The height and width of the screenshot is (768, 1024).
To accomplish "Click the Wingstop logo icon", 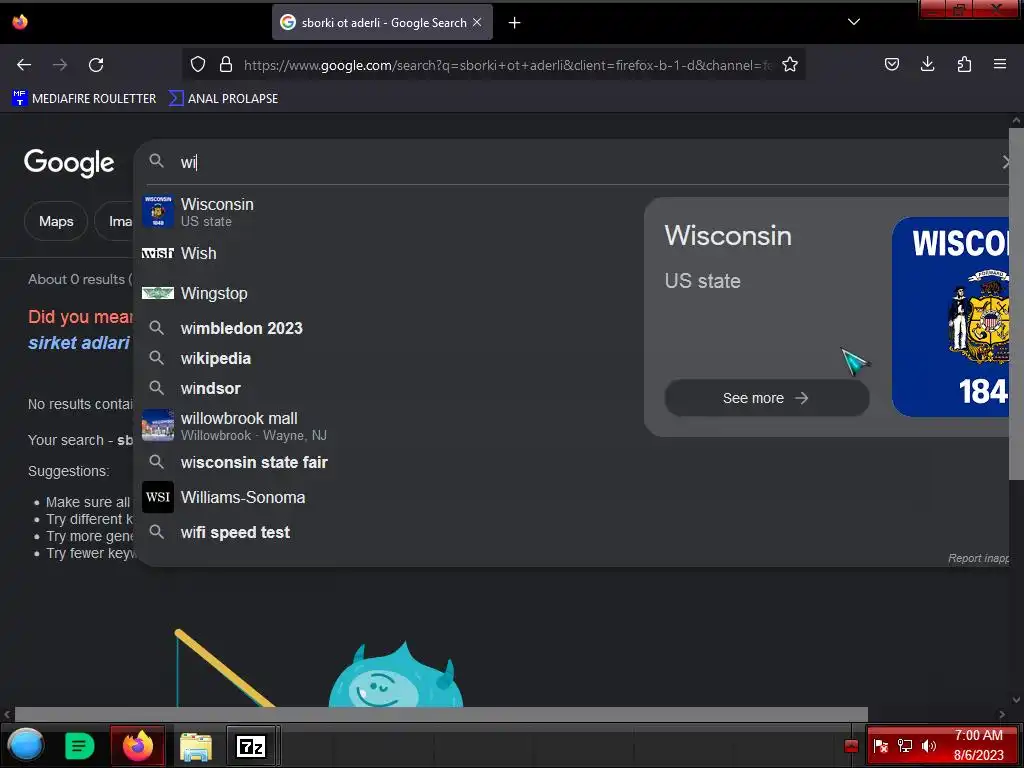I will [x=158, y=293].
